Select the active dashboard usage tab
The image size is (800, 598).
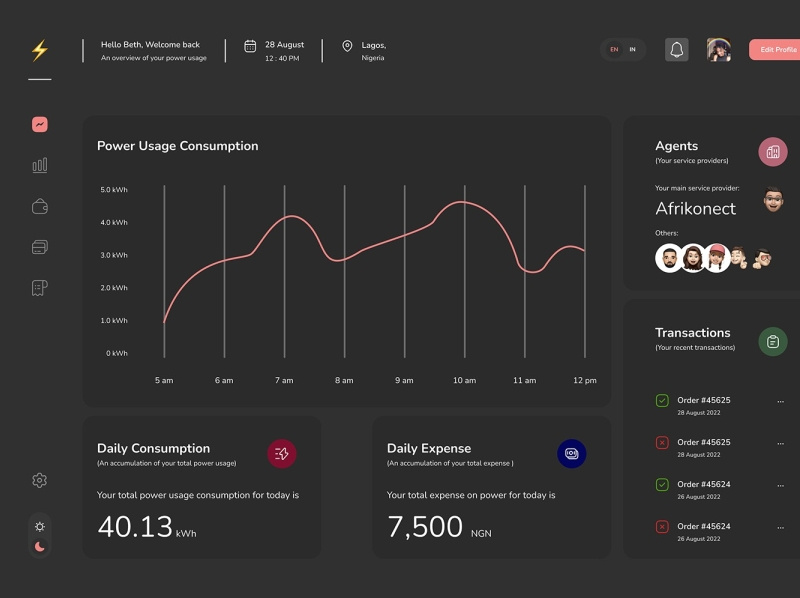40,125
